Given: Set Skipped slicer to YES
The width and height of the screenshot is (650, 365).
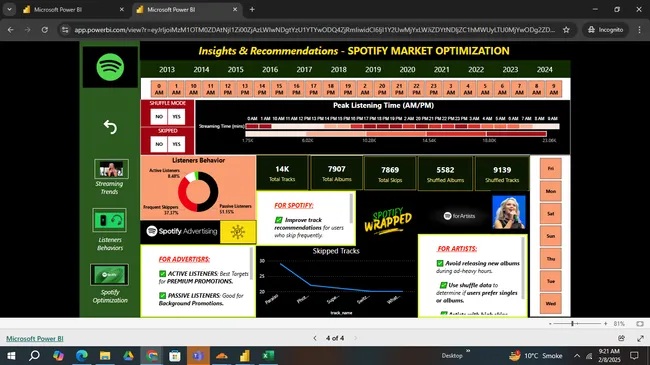Looking at the screenshot, I should pyautogui.click(x=177, y=144).
